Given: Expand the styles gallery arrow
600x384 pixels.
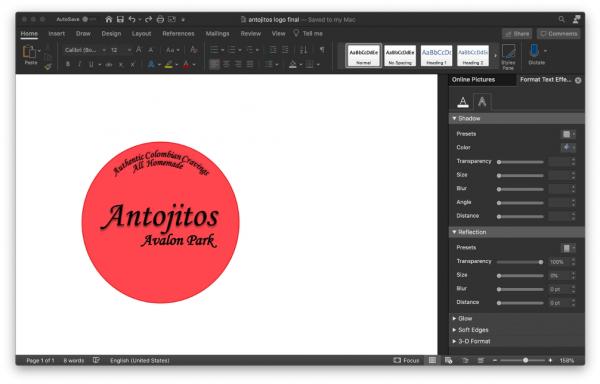Looking at the screenshot, I should pyautogui.click(x=495, y=55).
